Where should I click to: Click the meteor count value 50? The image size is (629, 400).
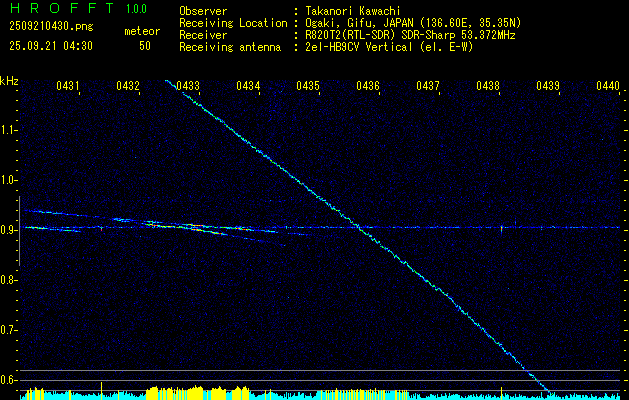click(x=145, y=46)
